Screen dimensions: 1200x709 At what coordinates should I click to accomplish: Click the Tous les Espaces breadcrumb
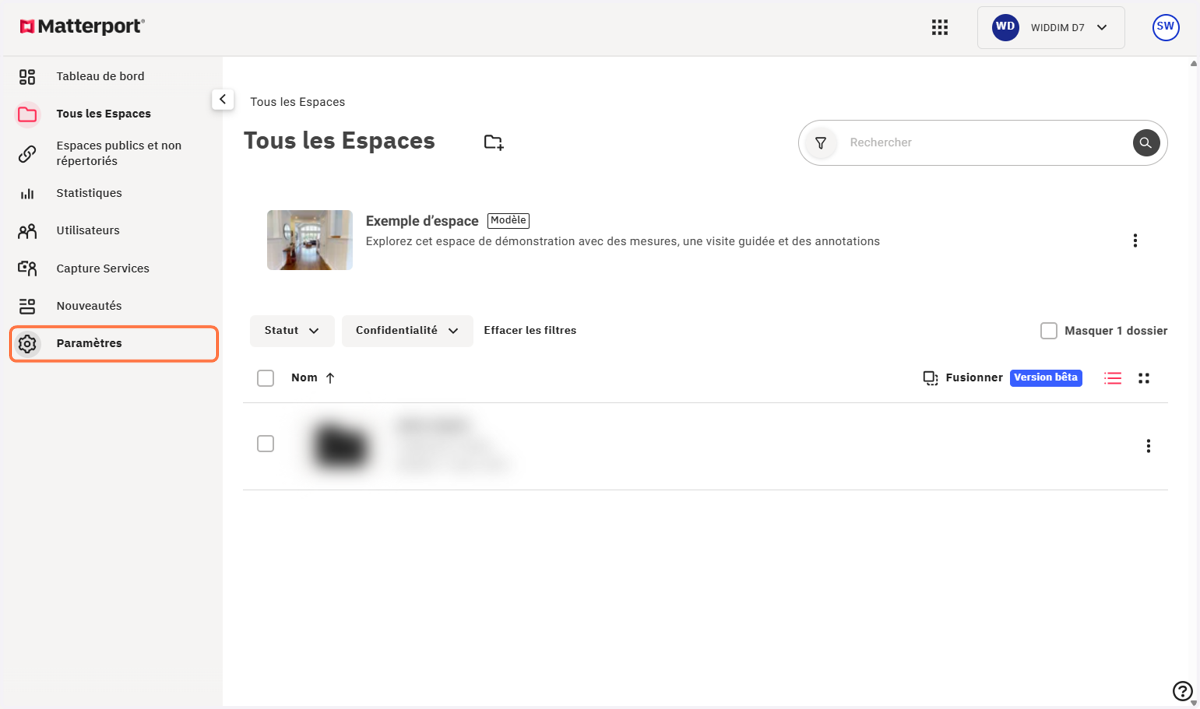(298, 102)
